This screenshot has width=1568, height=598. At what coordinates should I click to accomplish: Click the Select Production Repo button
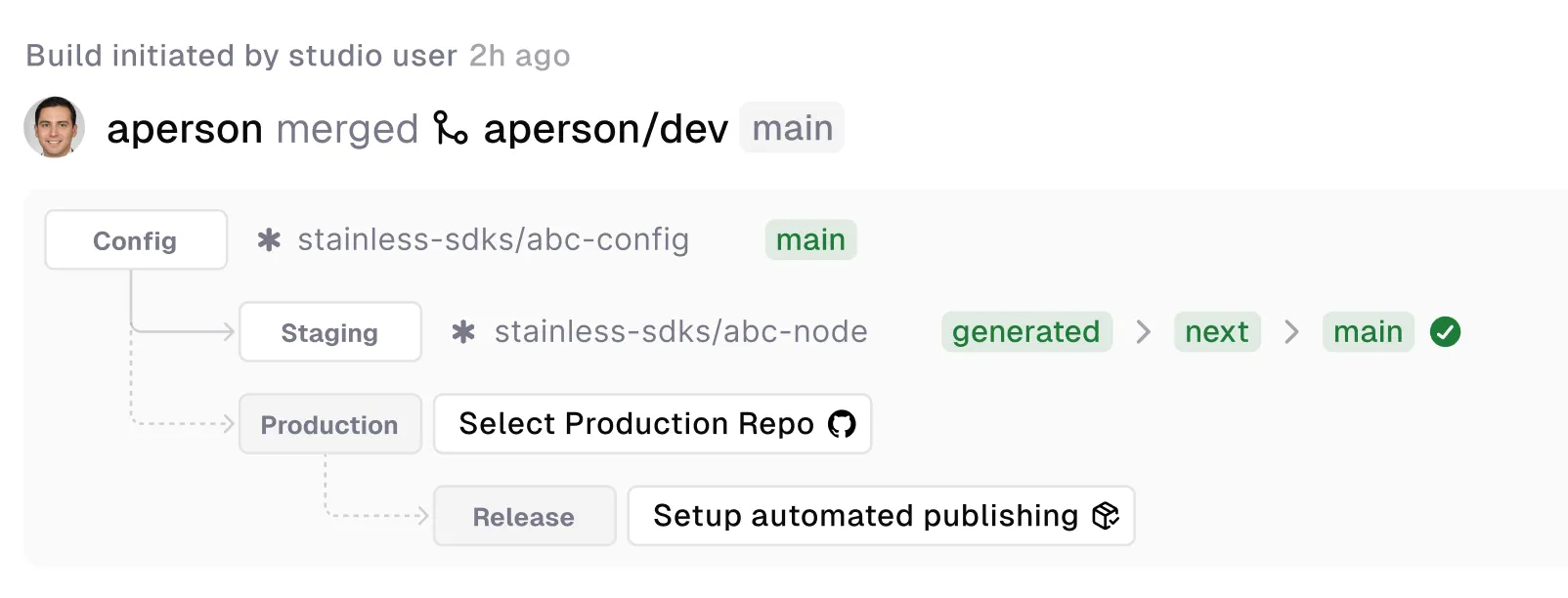point(652,423)
